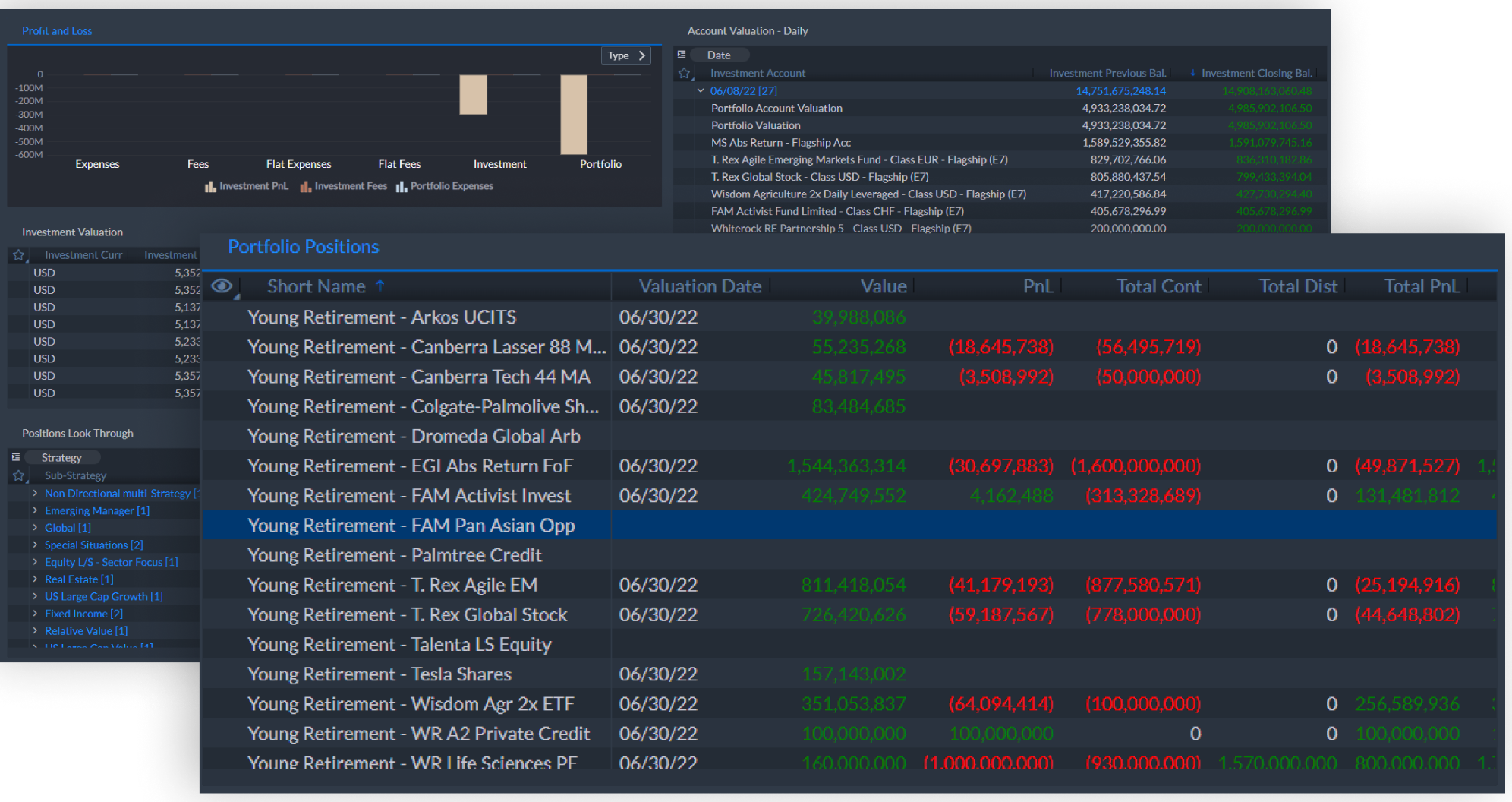
Task: Select Young Retirement - Palmtree Credit row
Action: (849, 555)
